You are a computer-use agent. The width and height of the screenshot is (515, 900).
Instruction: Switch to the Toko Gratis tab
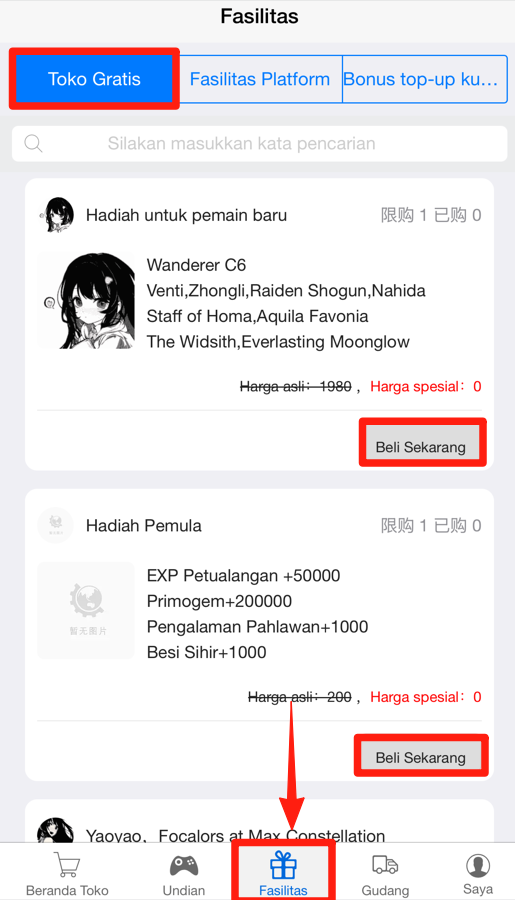94,79
